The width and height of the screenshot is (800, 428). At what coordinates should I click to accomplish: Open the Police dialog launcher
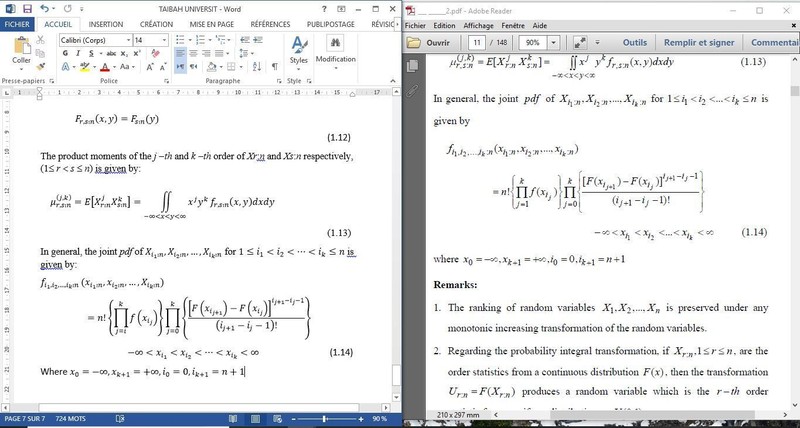(166, 81)
